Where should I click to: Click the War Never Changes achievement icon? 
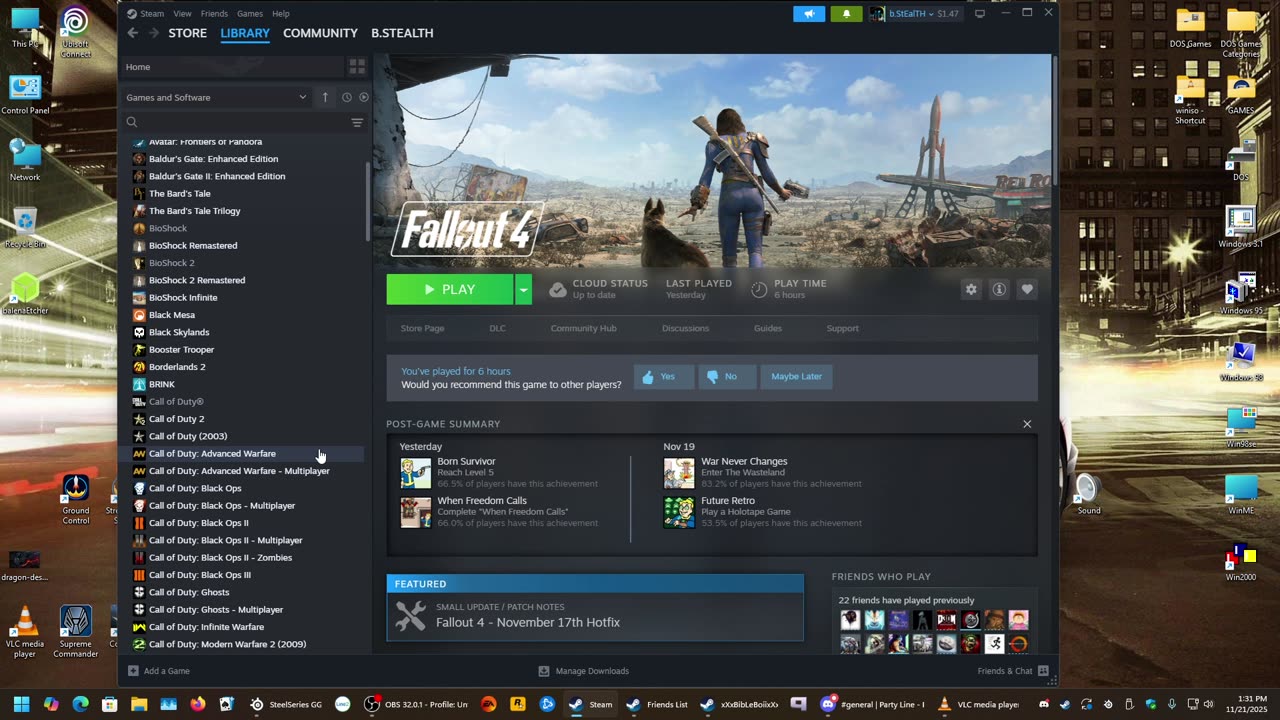click(x=679, y=472)
